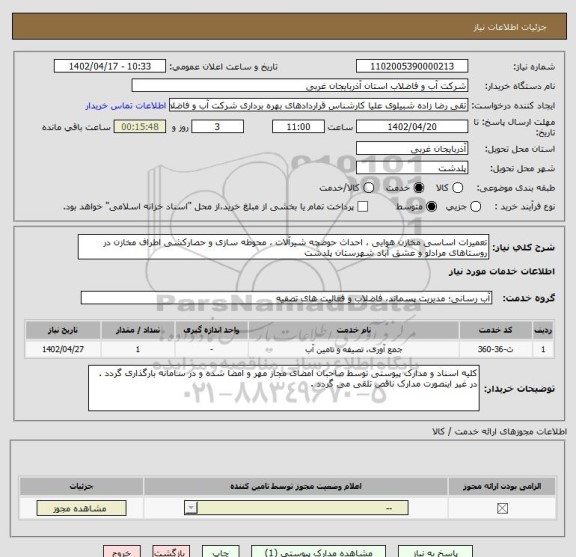Click the الزامی بودن ارائه مجوز column header
Viewport: 576px width, 557px height.
click(502, 486)
